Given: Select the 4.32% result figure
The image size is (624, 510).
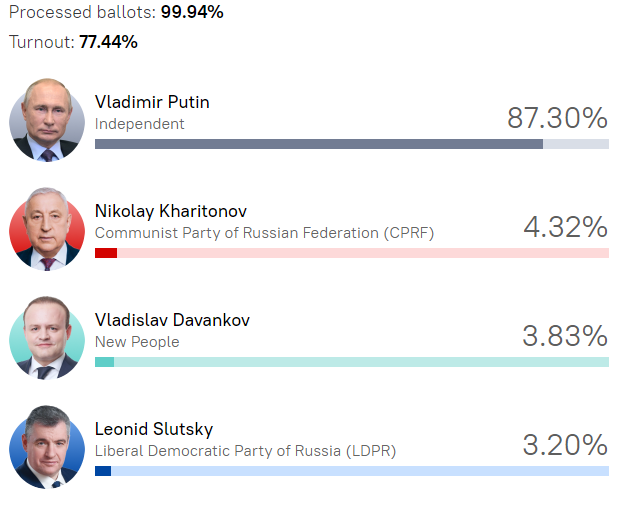Looking at the screenshot, I should pyautogui.click(x=566, y=227).
